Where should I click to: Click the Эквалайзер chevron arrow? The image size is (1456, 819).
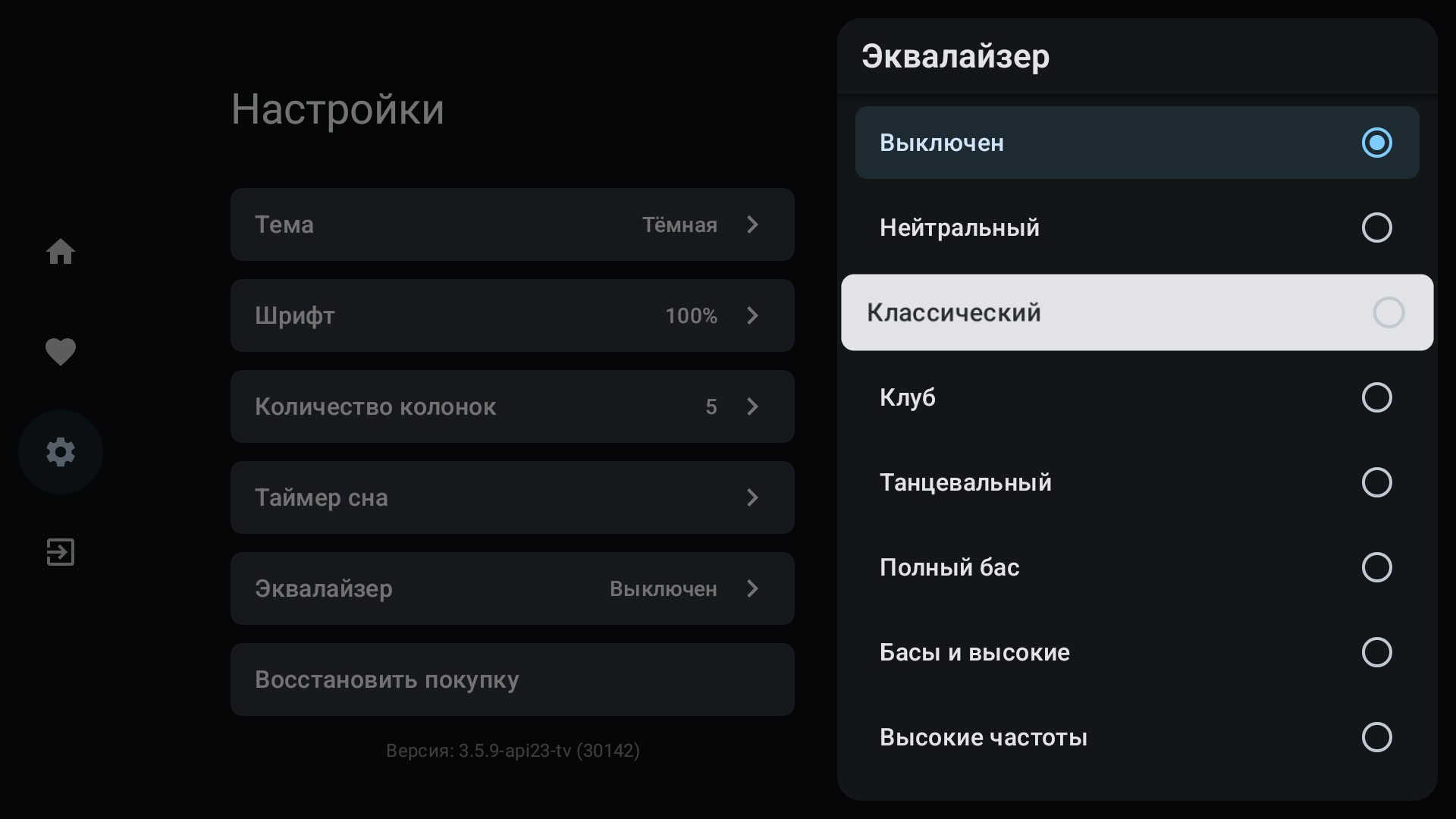pos(752,588)
